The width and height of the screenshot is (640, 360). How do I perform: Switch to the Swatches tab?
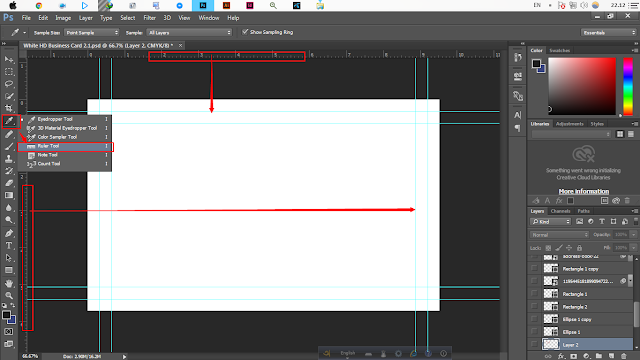point(559,51)
